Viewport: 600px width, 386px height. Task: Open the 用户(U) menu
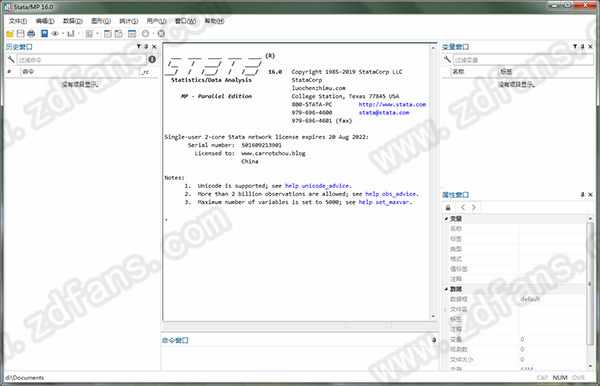[x=157, y=21]
